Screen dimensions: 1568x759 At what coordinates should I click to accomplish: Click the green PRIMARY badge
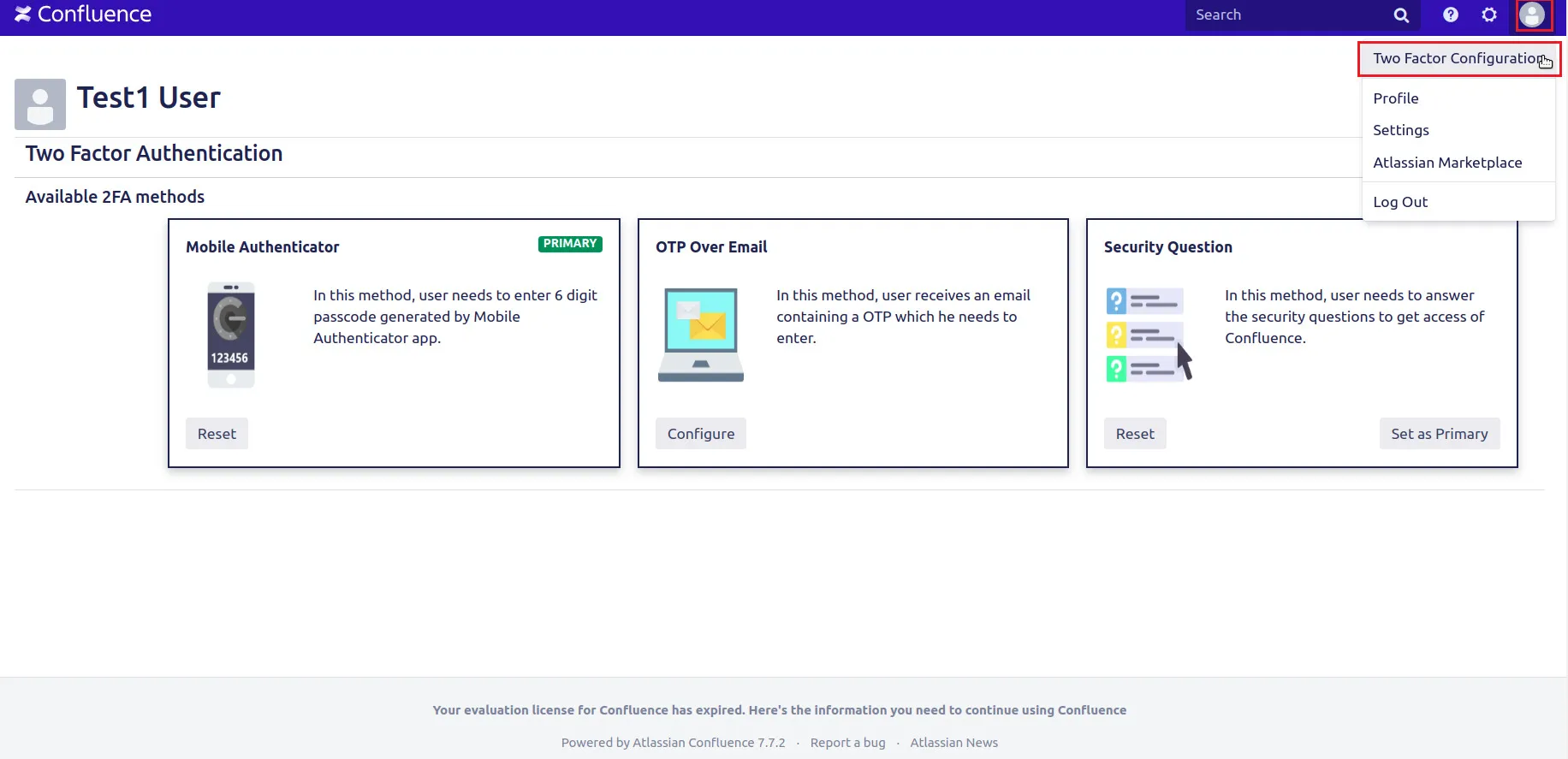[570, 244]
